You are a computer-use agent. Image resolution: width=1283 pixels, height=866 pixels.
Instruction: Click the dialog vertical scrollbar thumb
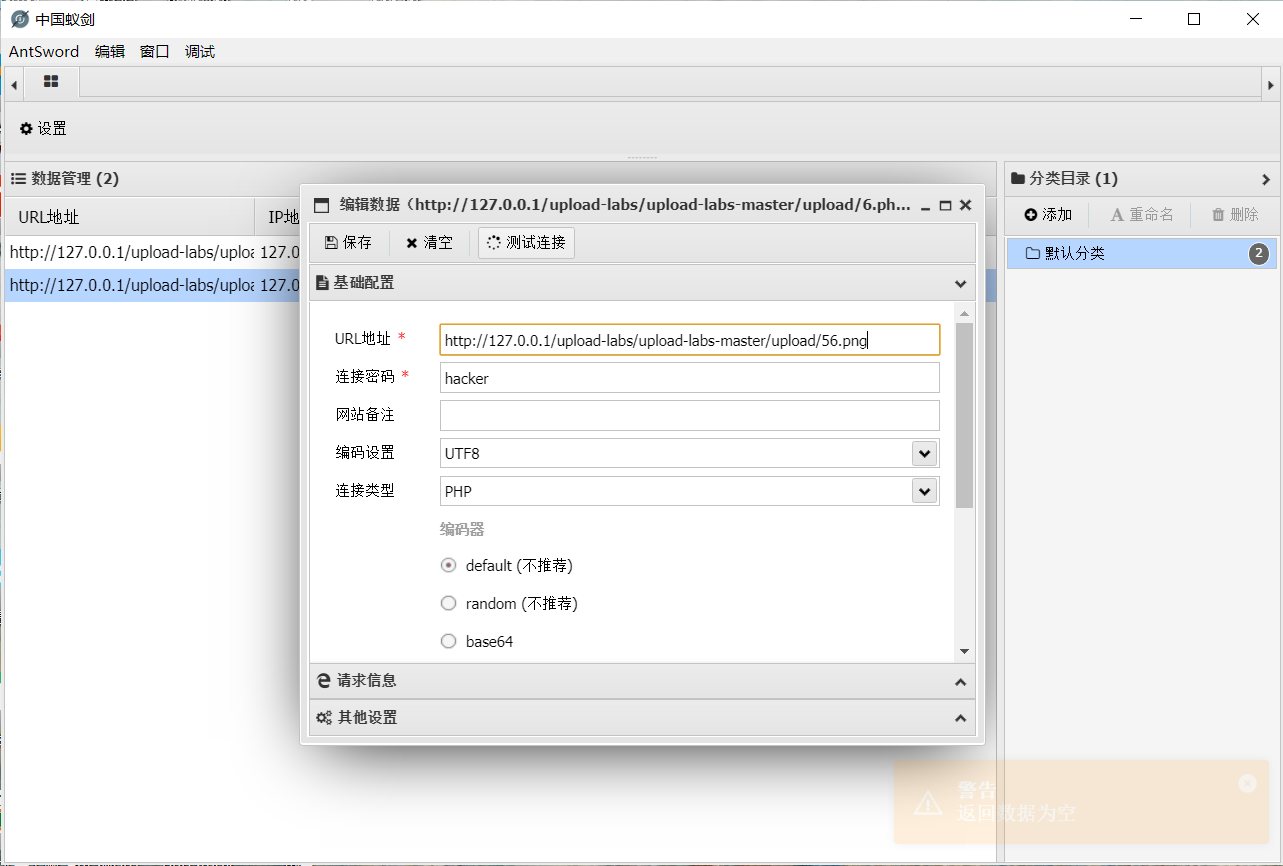pyautogui.click(x=964, y=415)
